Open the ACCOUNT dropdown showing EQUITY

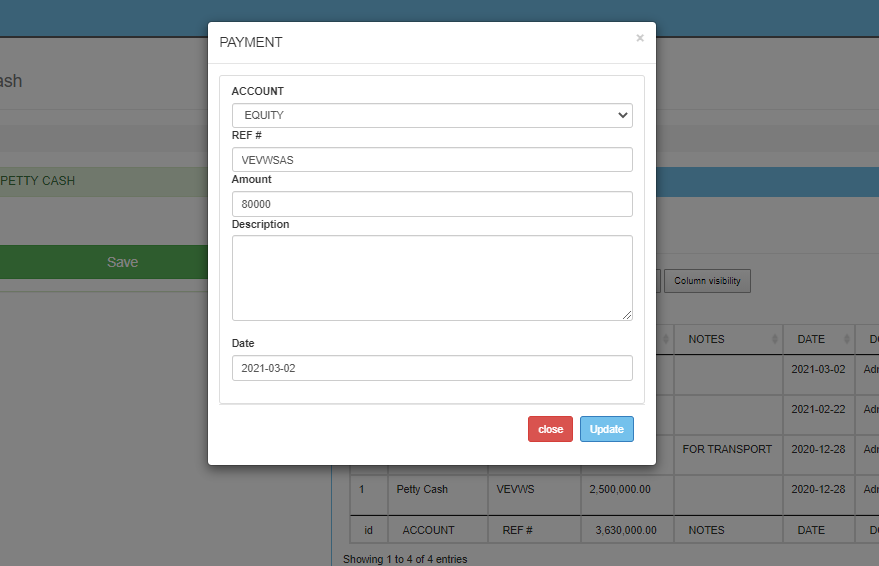(x=432, y=115)
